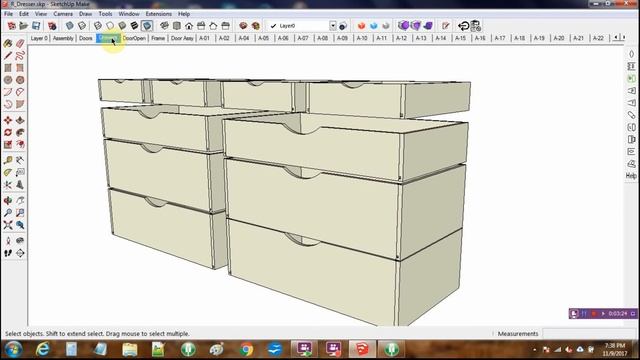
Task: Click the Measurements input box
Action: (589, 333)
